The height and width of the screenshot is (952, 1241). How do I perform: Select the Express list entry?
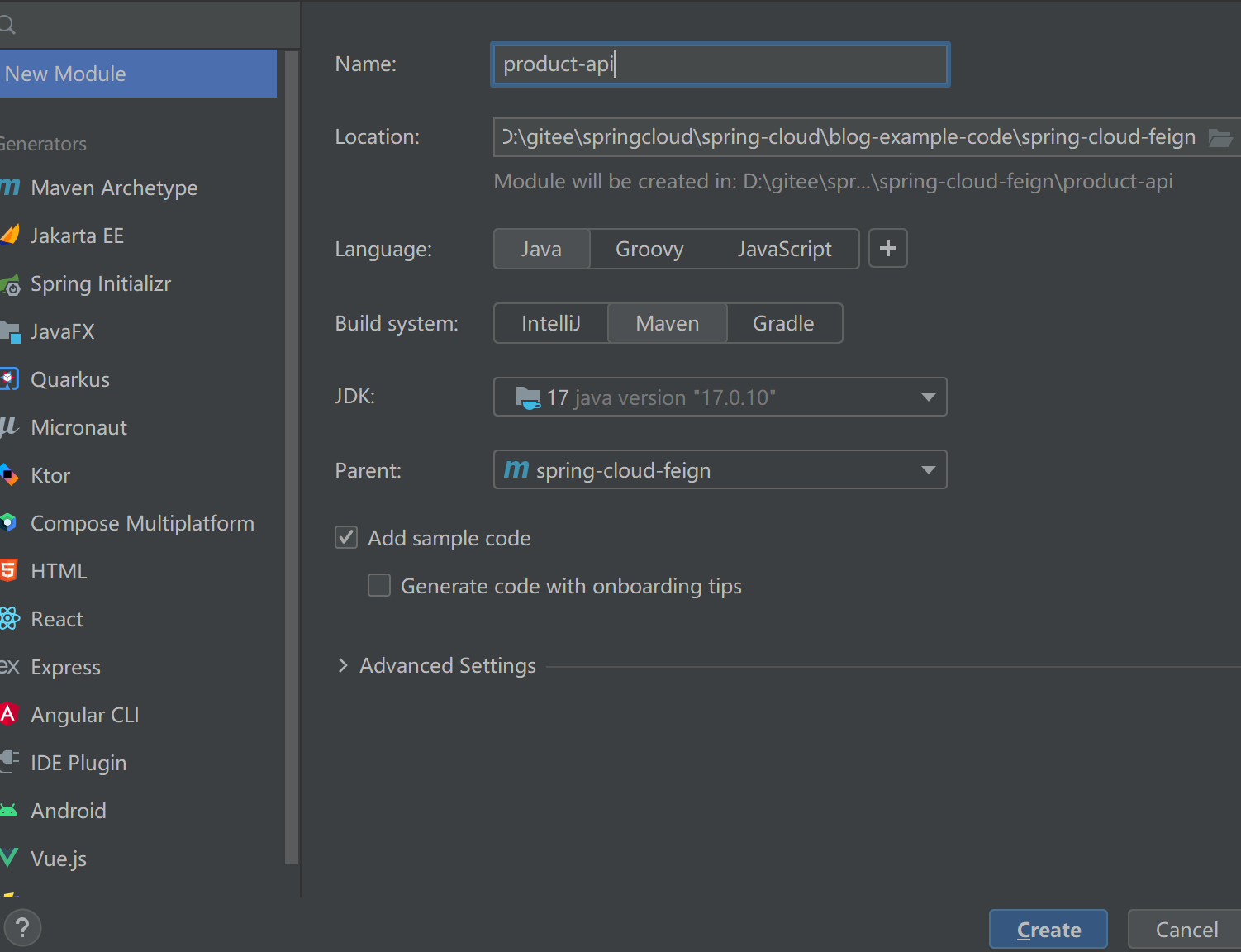click(x=138, y=667)
